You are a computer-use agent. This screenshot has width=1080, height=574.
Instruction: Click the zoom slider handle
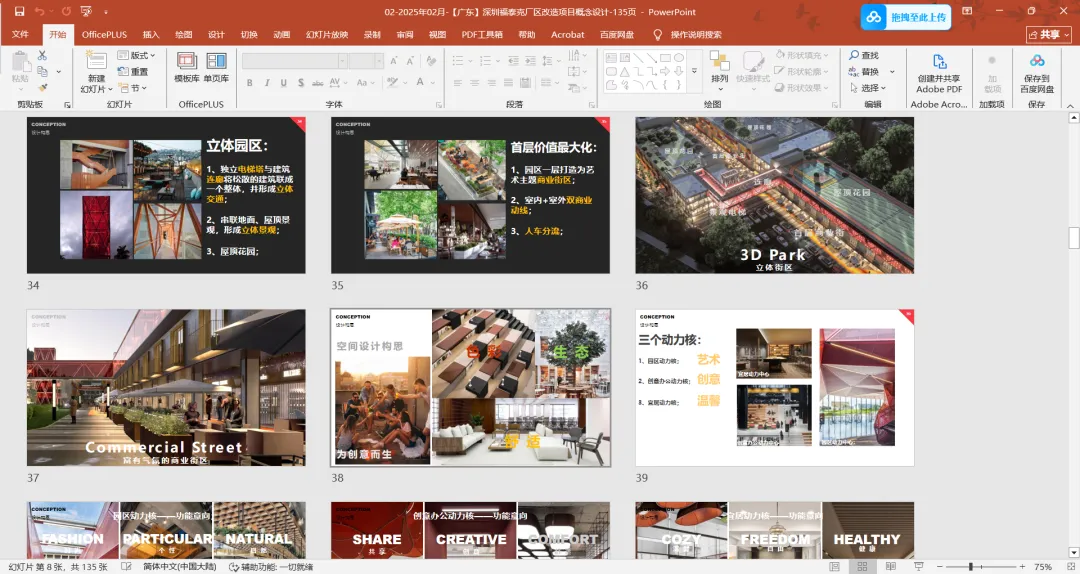coord(970,566)
